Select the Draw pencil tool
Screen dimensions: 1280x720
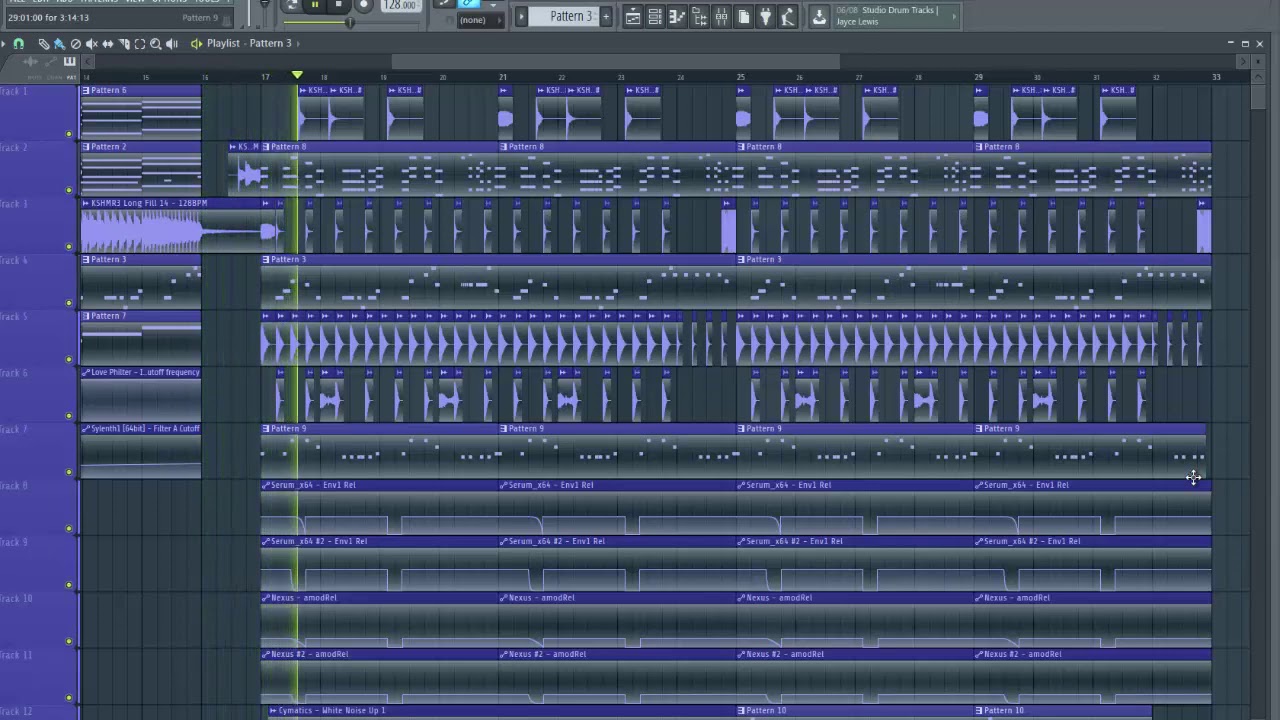(44, 43)
